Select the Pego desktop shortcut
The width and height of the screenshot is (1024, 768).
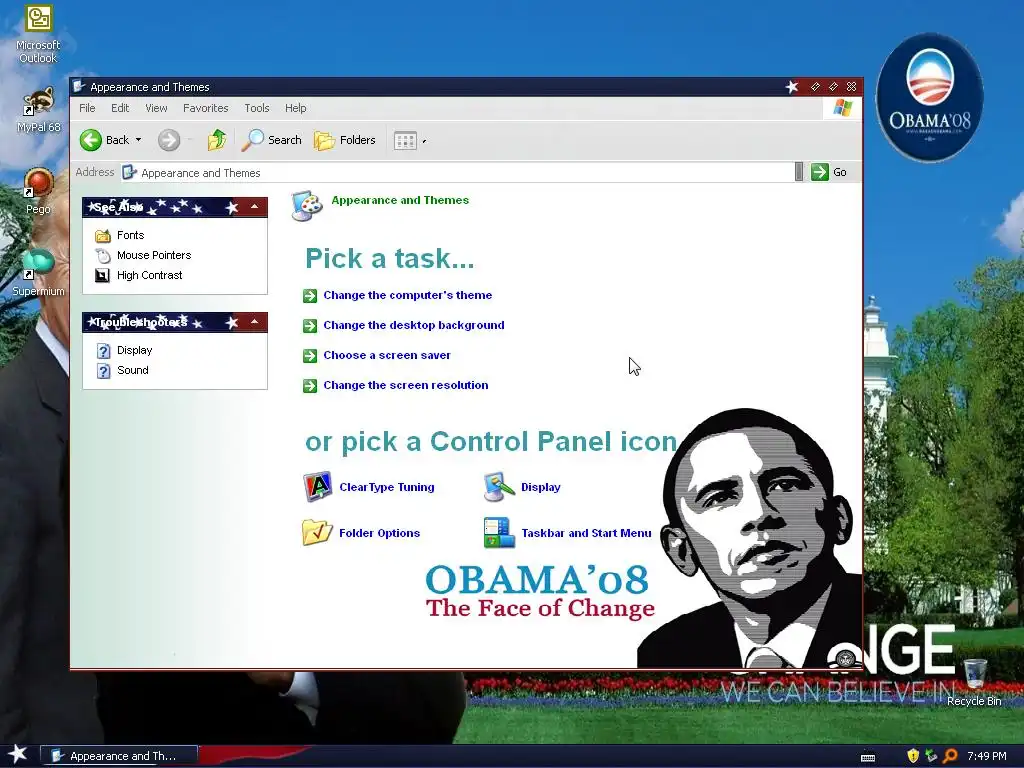[x=38, y=191]
